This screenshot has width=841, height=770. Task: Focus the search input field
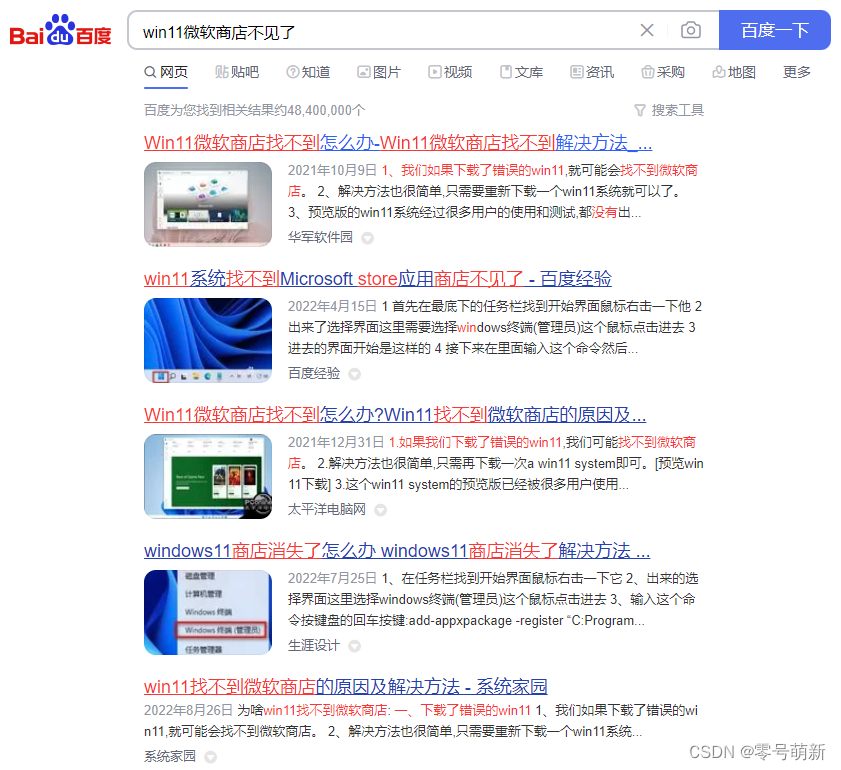pos(386,32)
